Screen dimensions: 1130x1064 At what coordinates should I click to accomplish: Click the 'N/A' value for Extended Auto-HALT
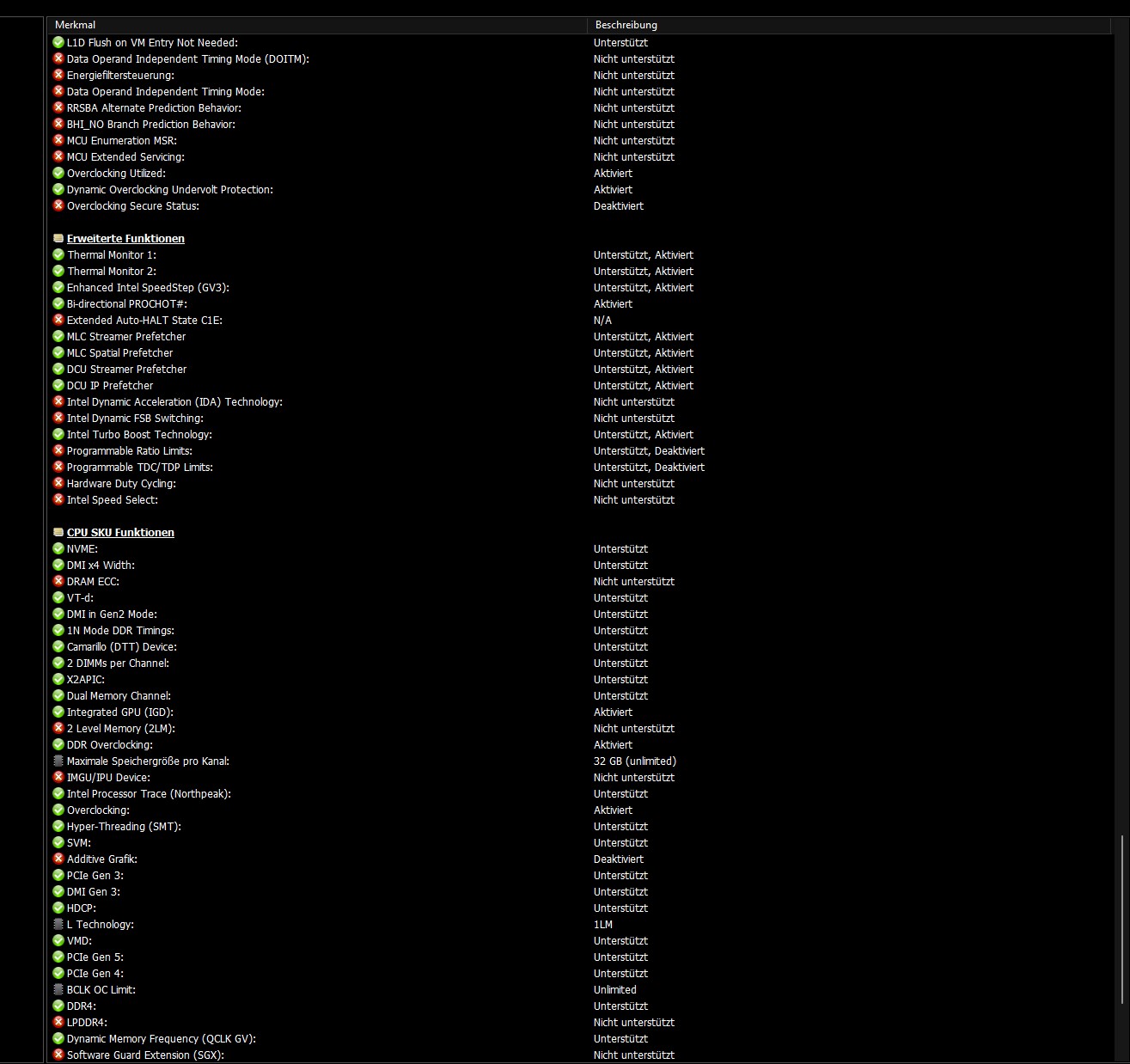point(603,321)
